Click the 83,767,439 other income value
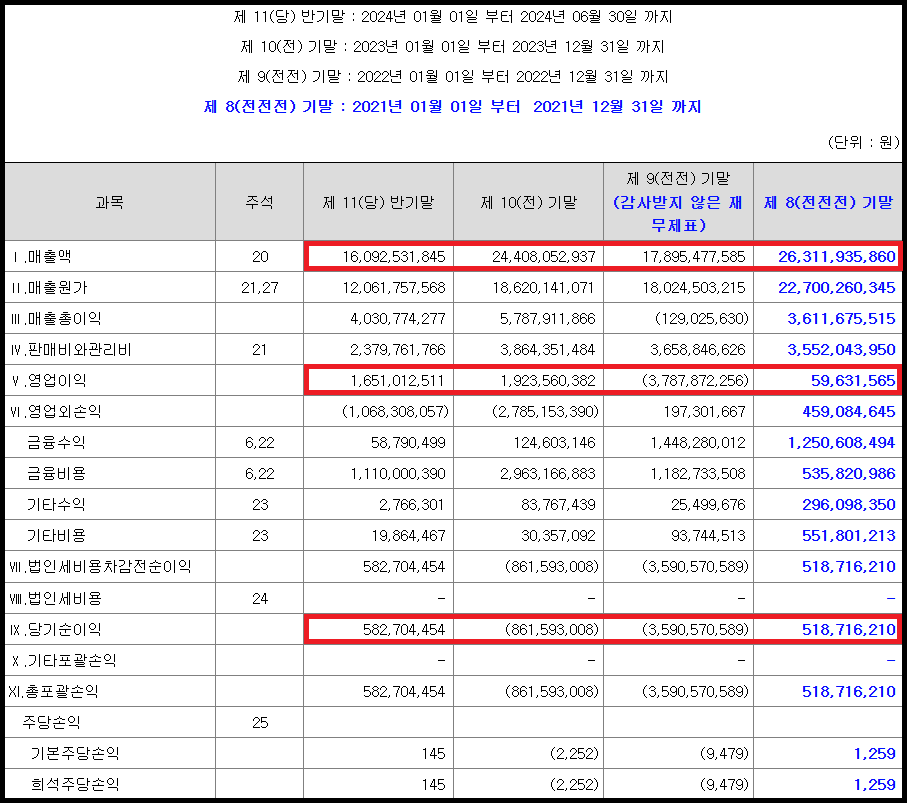The image size is (907, 803). click(x=558, y=504)
